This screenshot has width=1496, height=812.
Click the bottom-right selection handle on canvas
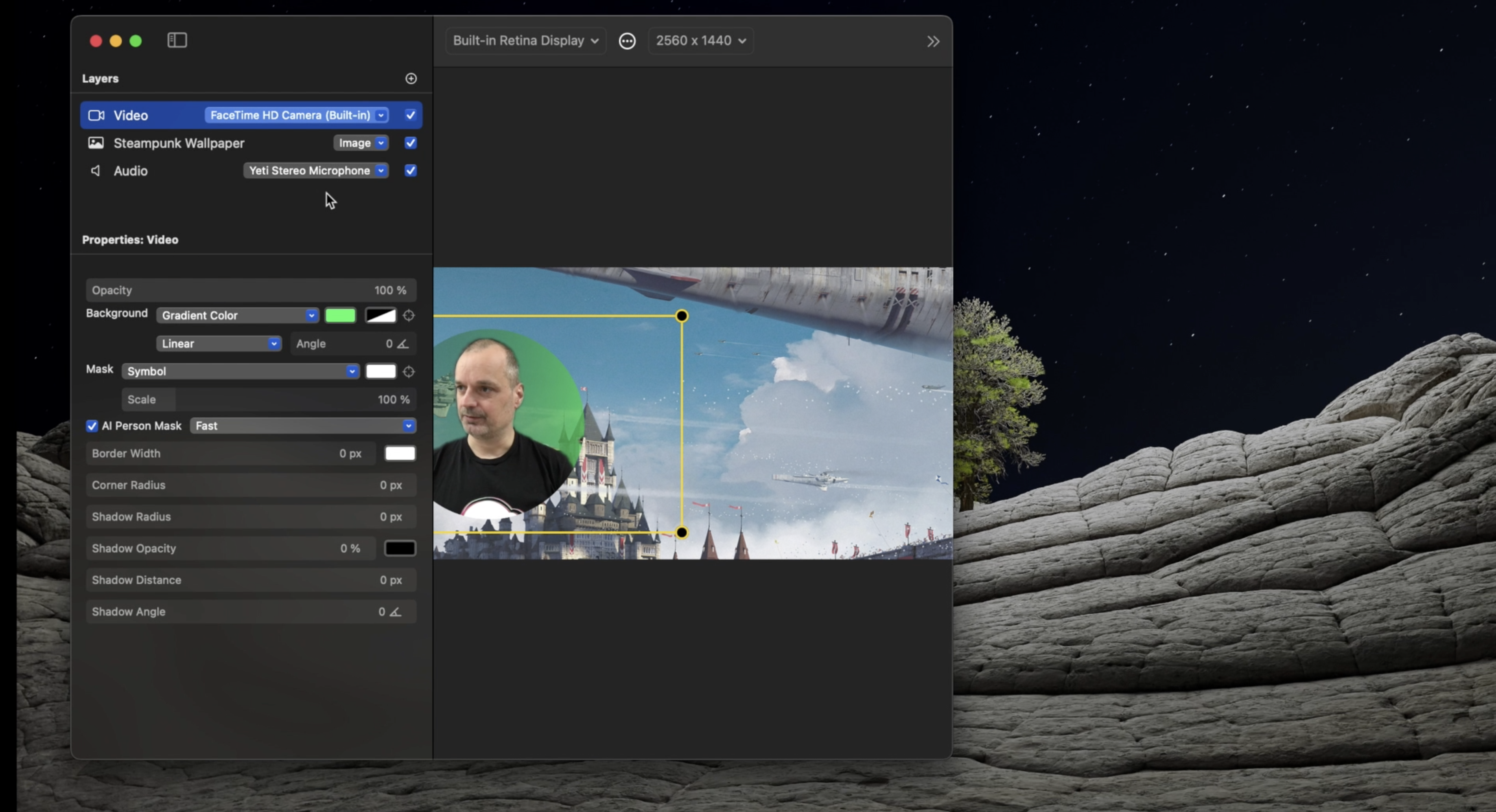coord(682,532)
